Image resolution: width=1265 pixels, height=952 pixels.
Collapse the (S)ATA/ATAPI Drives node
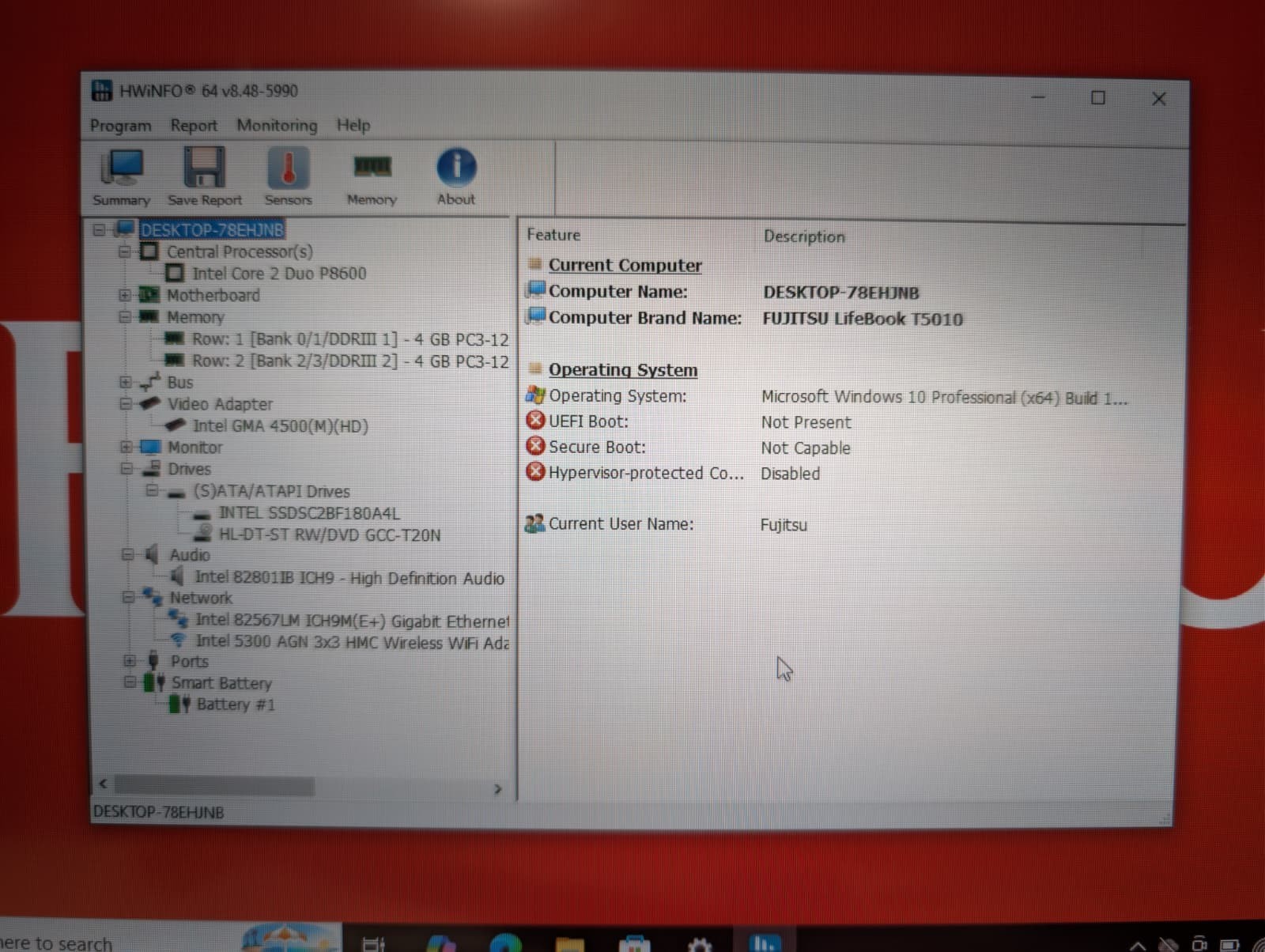[151, 490]
